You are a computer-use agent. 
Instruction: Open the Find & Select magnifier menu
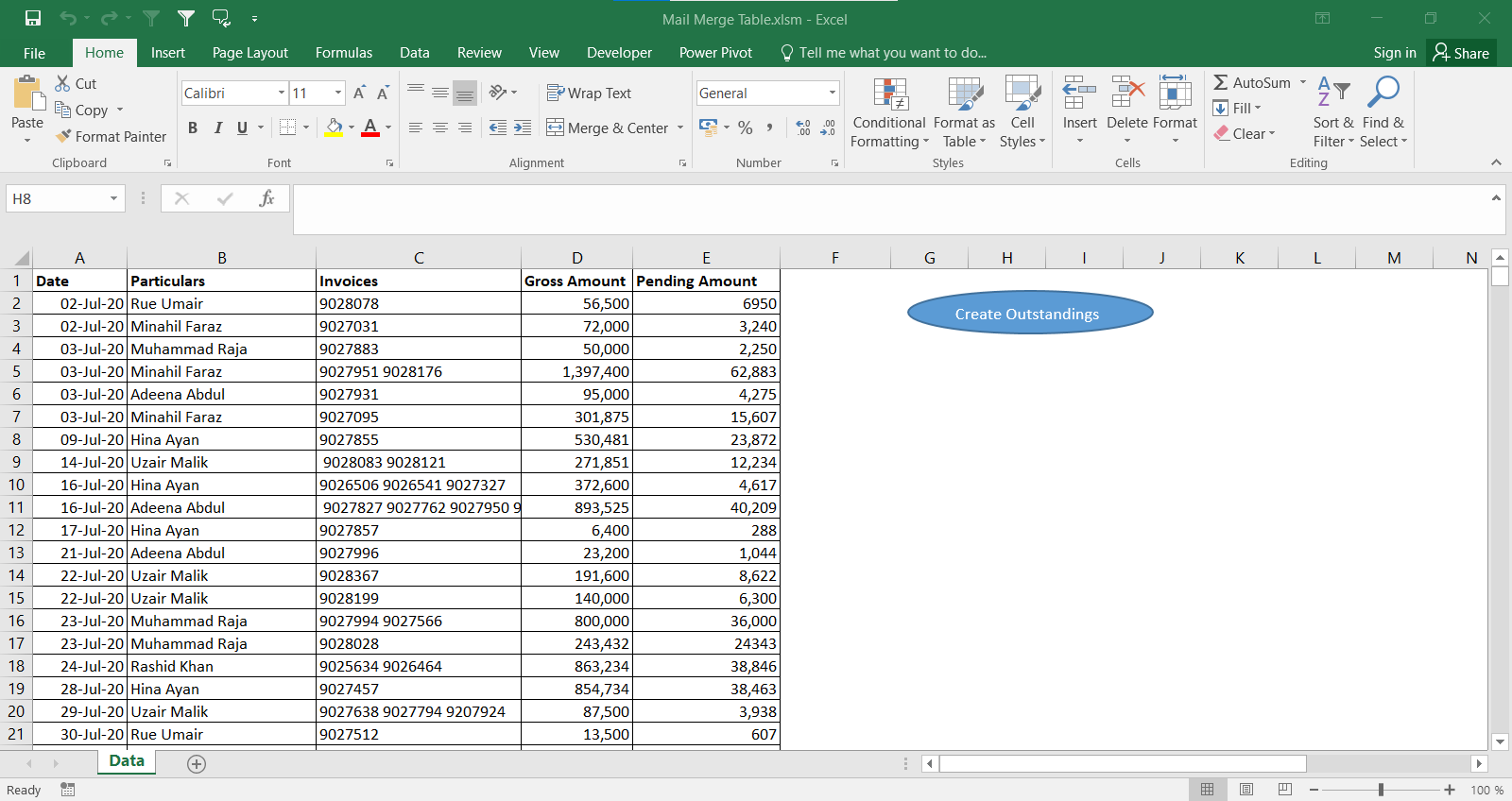tap(1383, 111)
